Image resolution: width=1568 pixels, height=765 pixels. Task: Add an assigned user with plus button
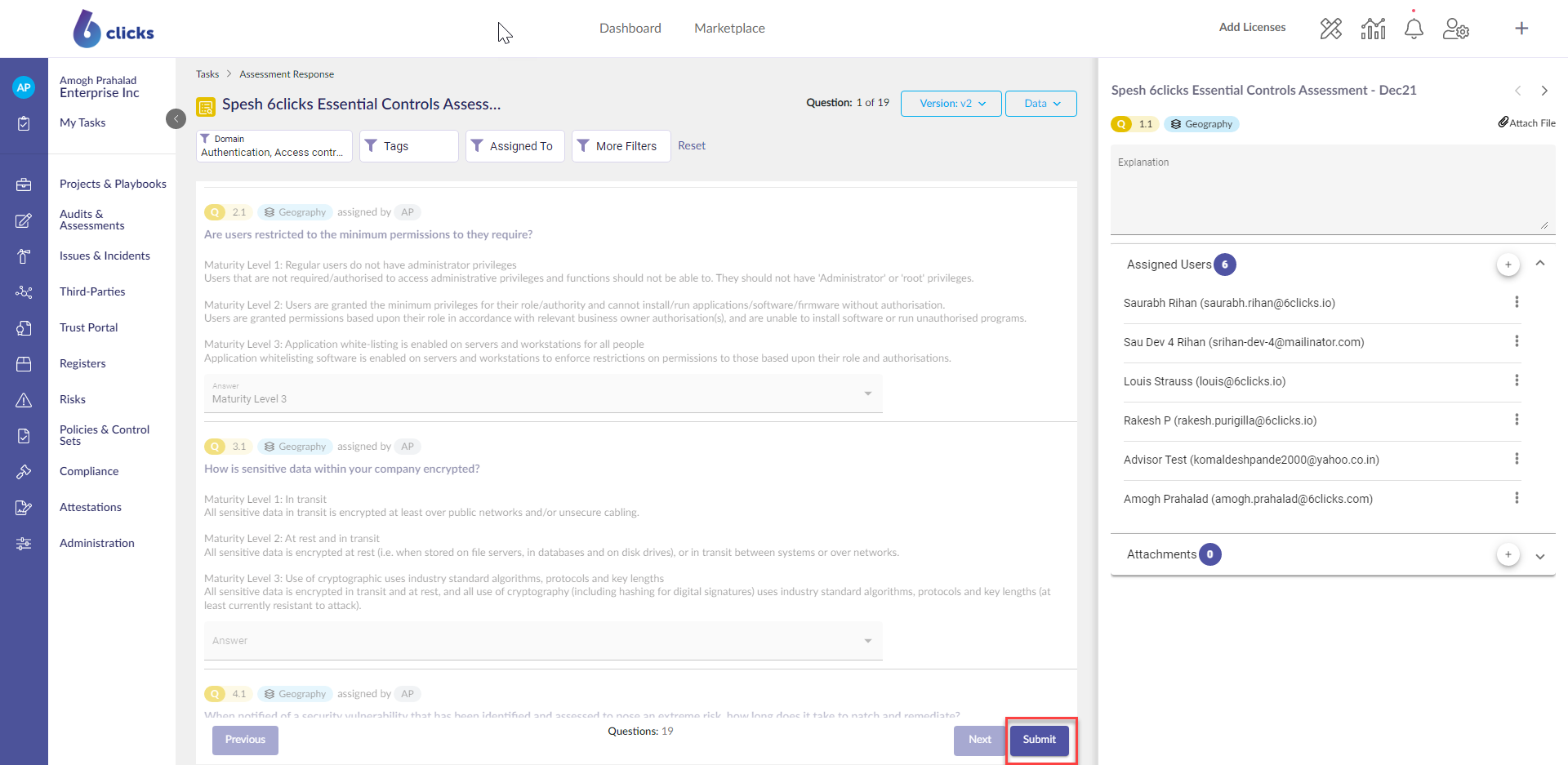(x=1508, y=265)
